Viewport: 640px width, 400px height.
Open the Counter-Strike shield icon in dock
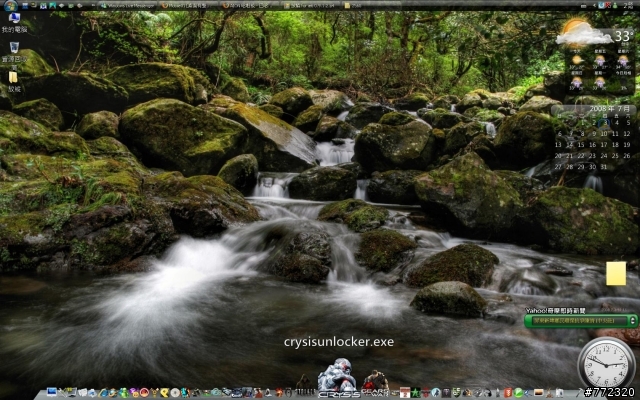click(x=456, y=392)
